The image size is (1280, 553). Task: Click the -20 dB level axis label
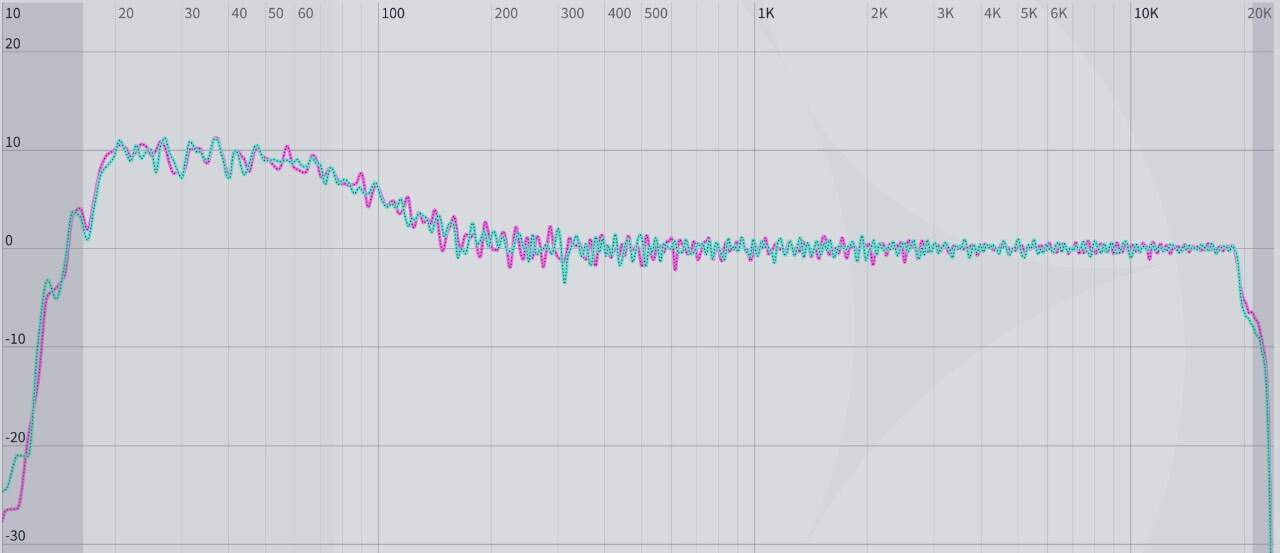tap(15, 437)
